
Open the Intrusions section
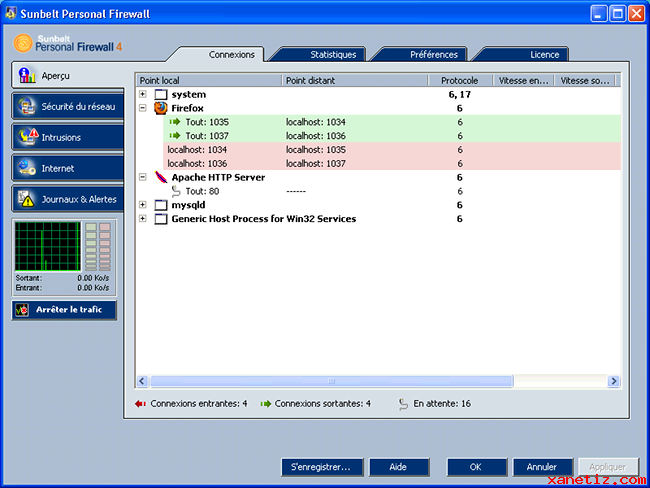coord(68,137)
